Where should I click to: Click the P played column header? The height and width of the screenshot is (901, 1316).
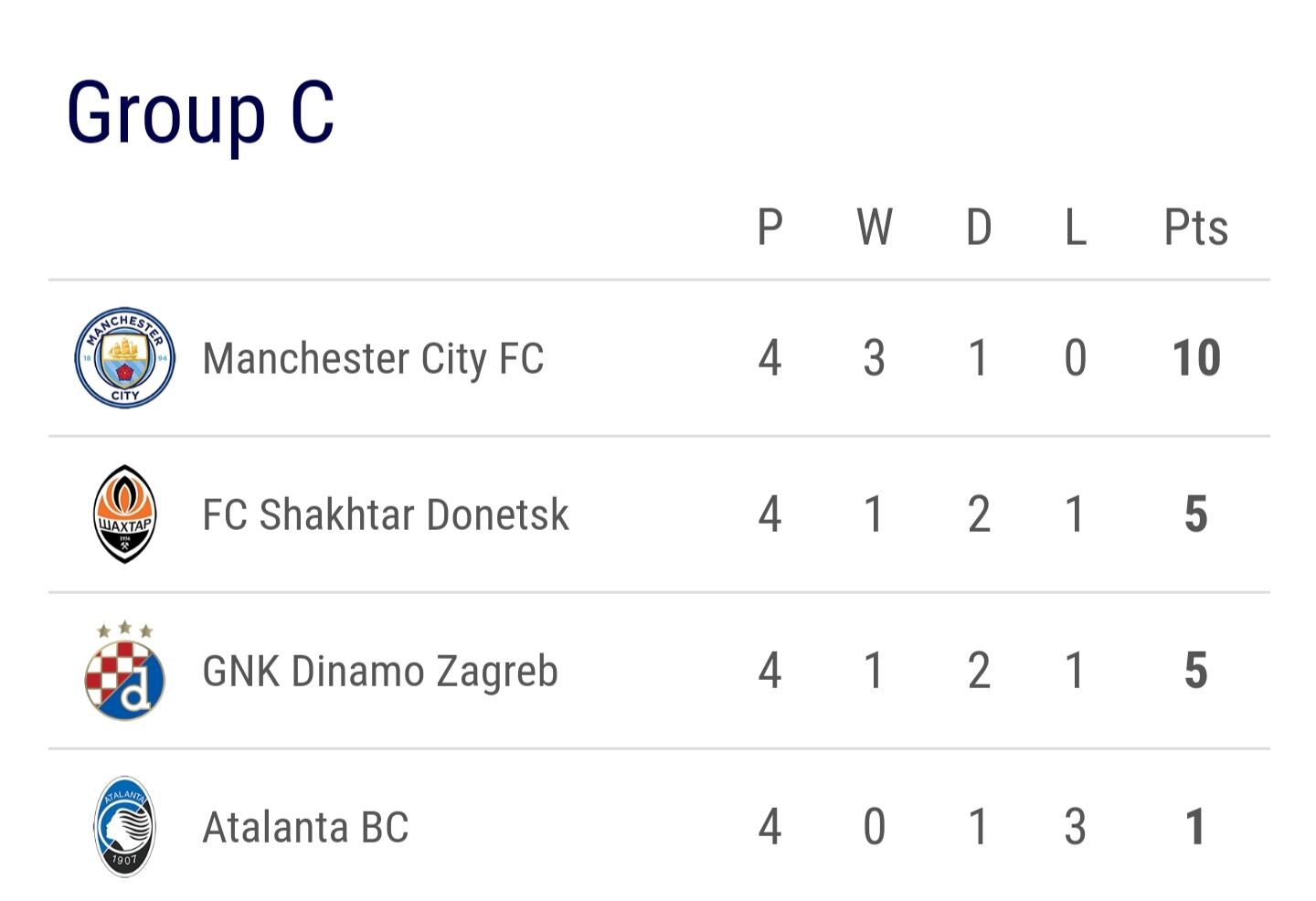coord(770,227)
